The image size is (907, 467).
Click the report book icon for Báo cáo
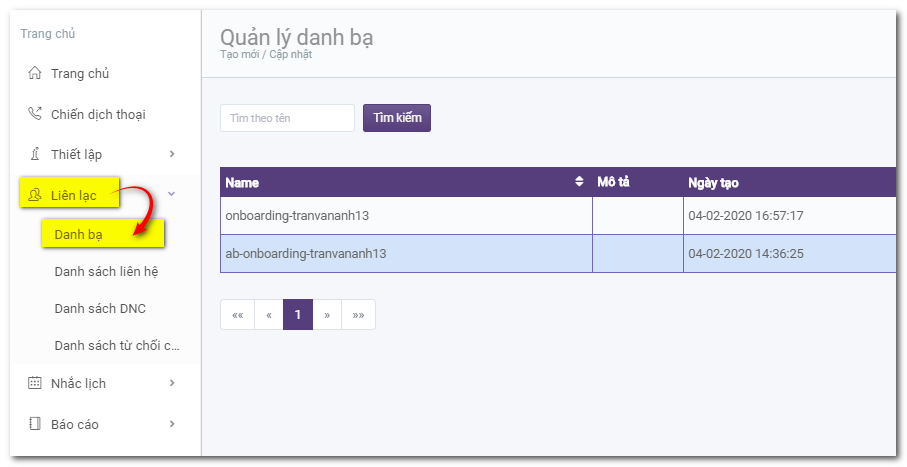[35, 424]
